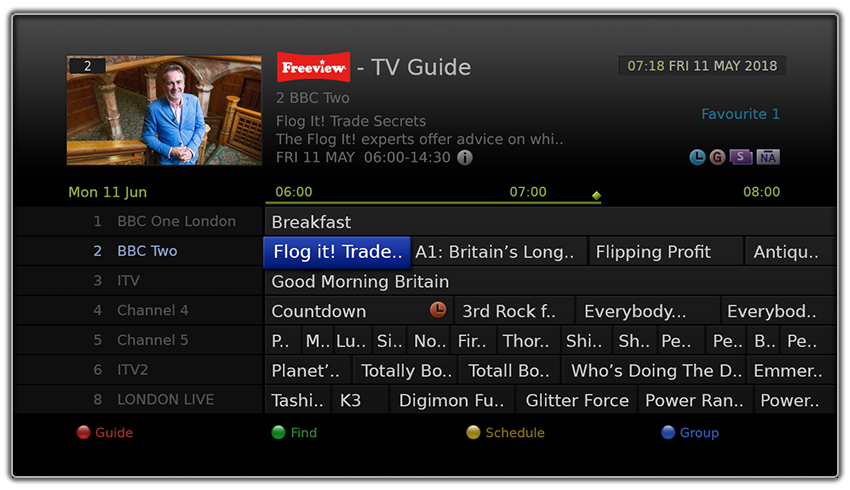Click the current time marker on timeline
Viewport: 850px width, 490px height.
click(x=596, y=196)
